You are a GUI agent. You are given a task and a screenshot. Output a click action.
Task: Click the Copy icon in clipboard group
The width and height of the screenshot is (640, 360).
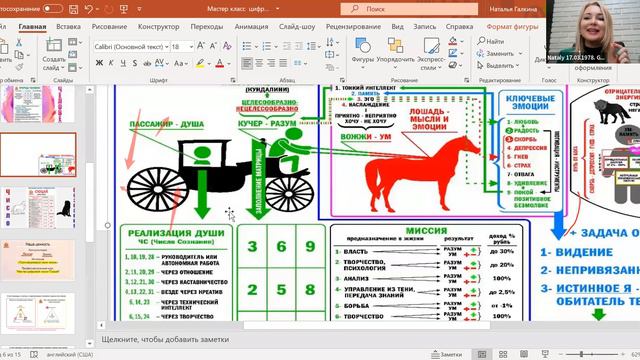[x=19, y=54]
